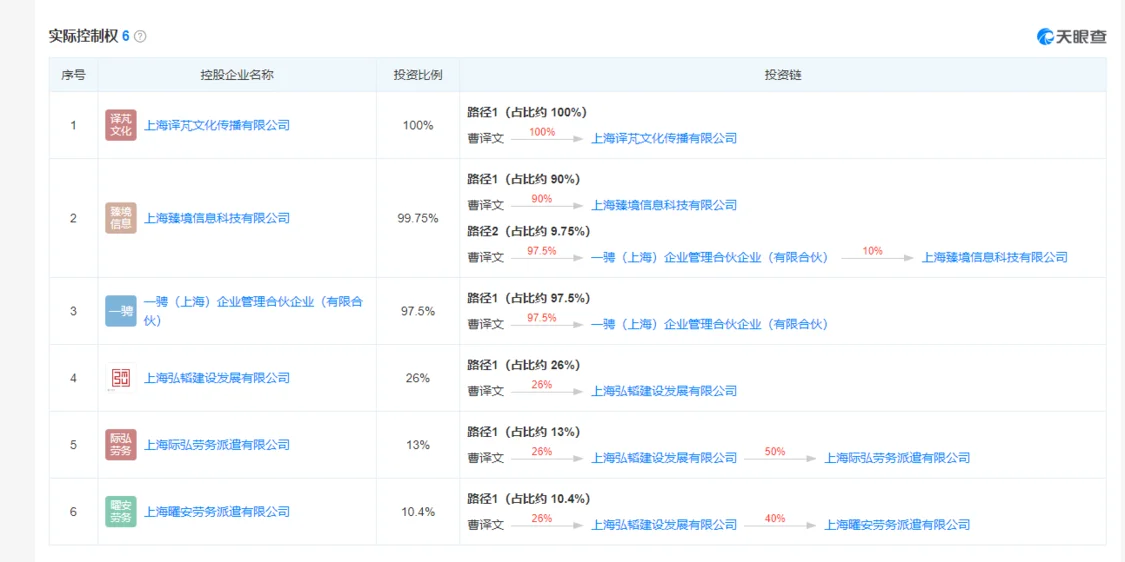Image resolution: width=1125 pixels, height=562 pixels.
Task: Click the 一骋 blue logo in row 3
Action: (x=121, y=311)
